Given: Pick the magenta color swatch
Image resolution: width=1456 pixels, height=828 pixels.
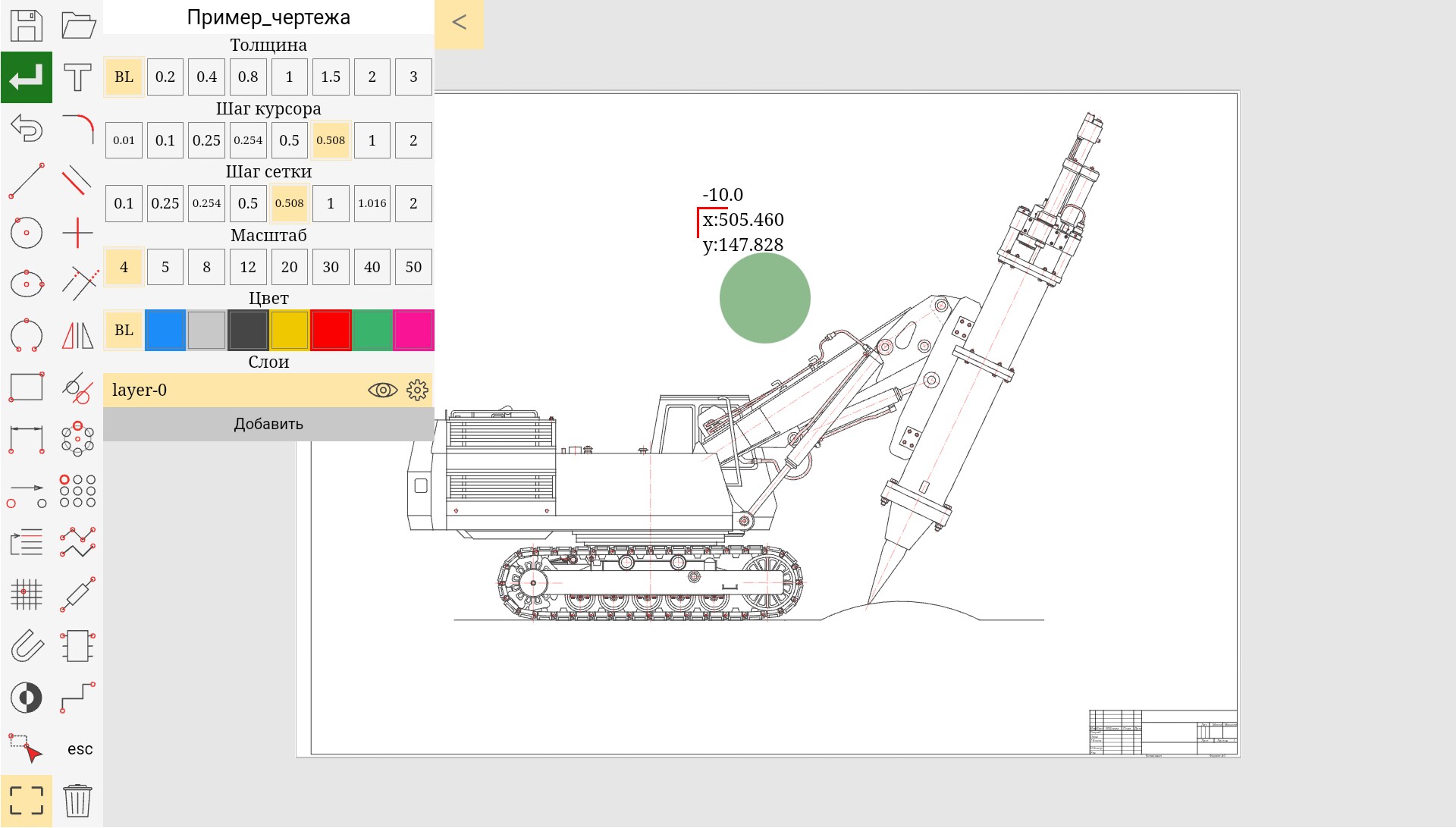Looking at the screenshot, I should (413, 330).
